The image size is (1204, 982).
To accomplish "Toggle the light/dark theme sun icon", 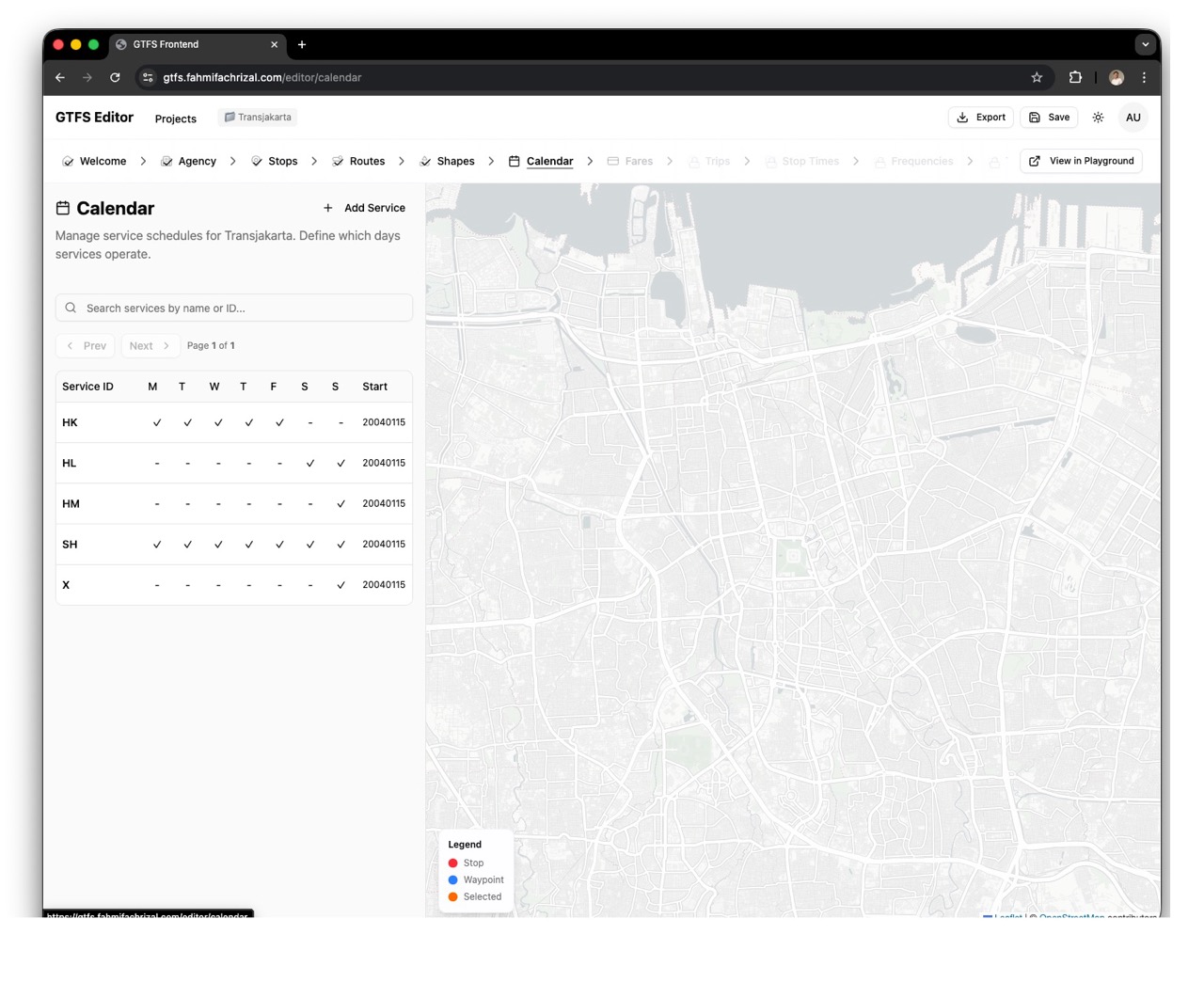I will pos(1098,118).
